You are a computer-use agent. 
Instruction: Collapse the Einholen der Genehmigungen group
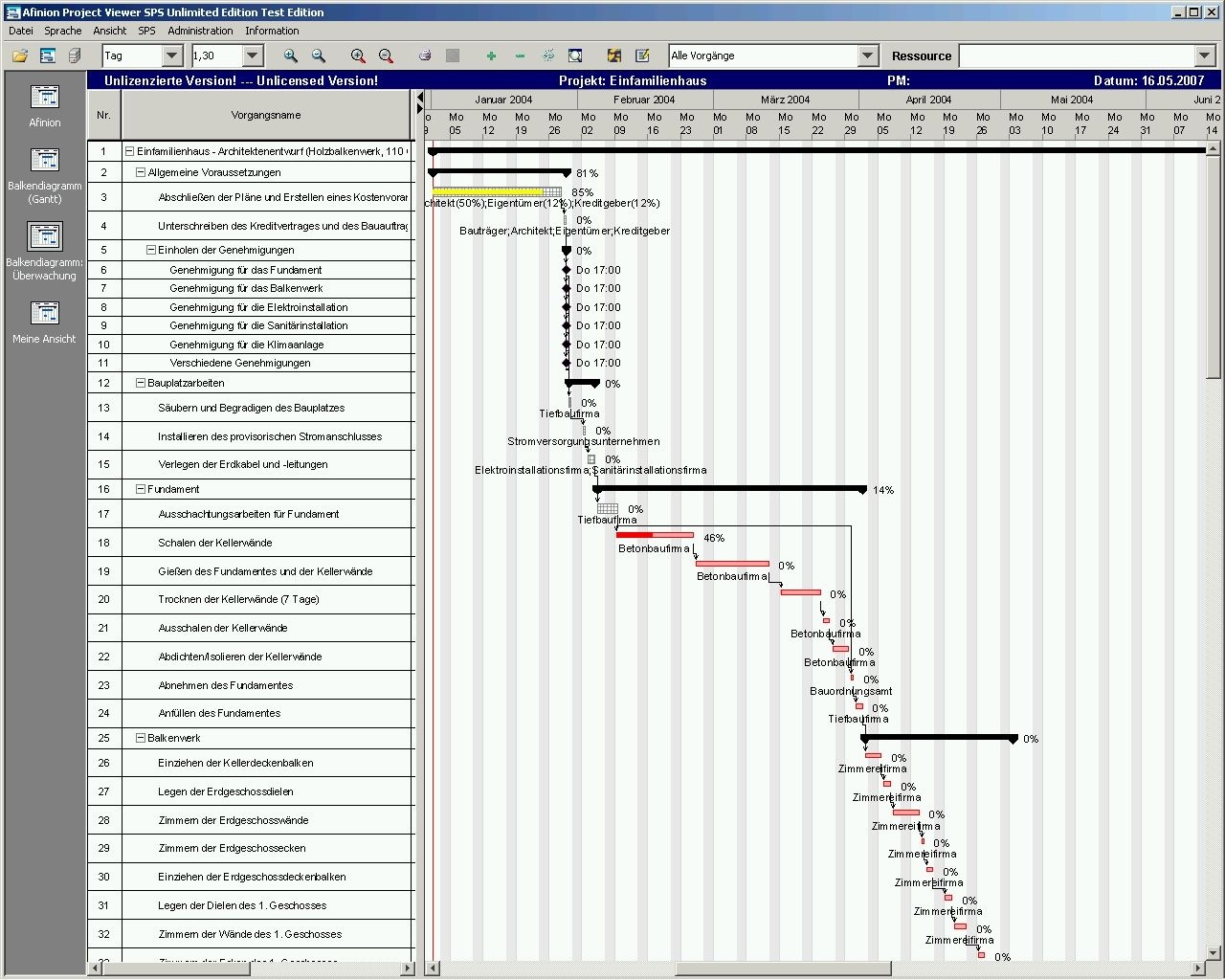pyautogui.click(x=151, y=250)
